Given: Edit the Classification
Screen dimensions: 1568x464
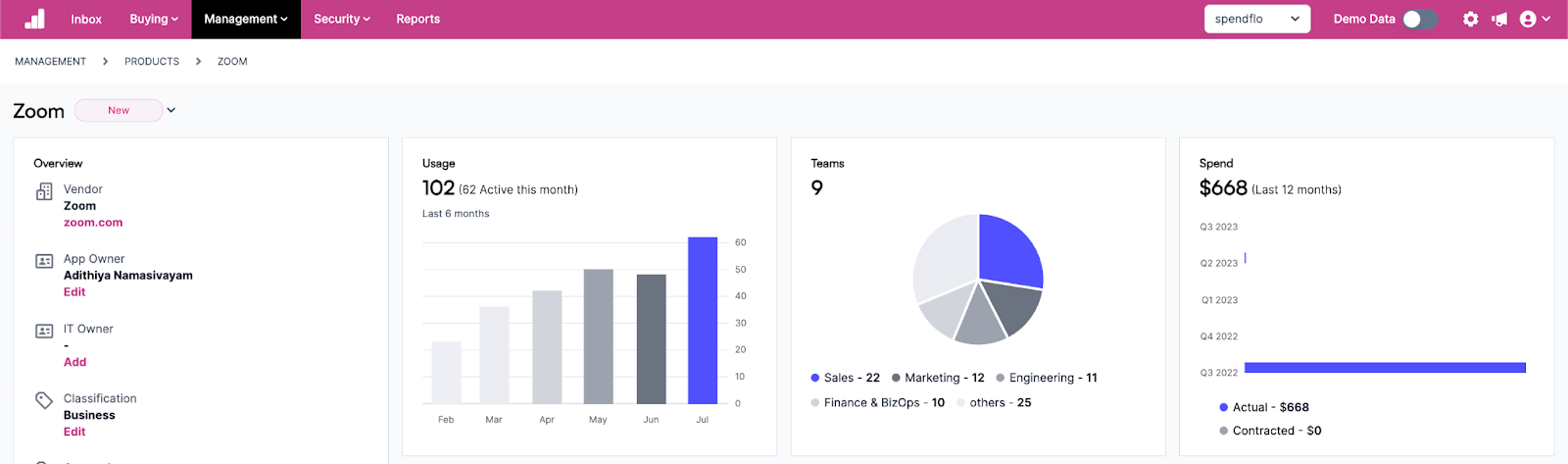Looking at the screenshot, I should coord(74,432).
